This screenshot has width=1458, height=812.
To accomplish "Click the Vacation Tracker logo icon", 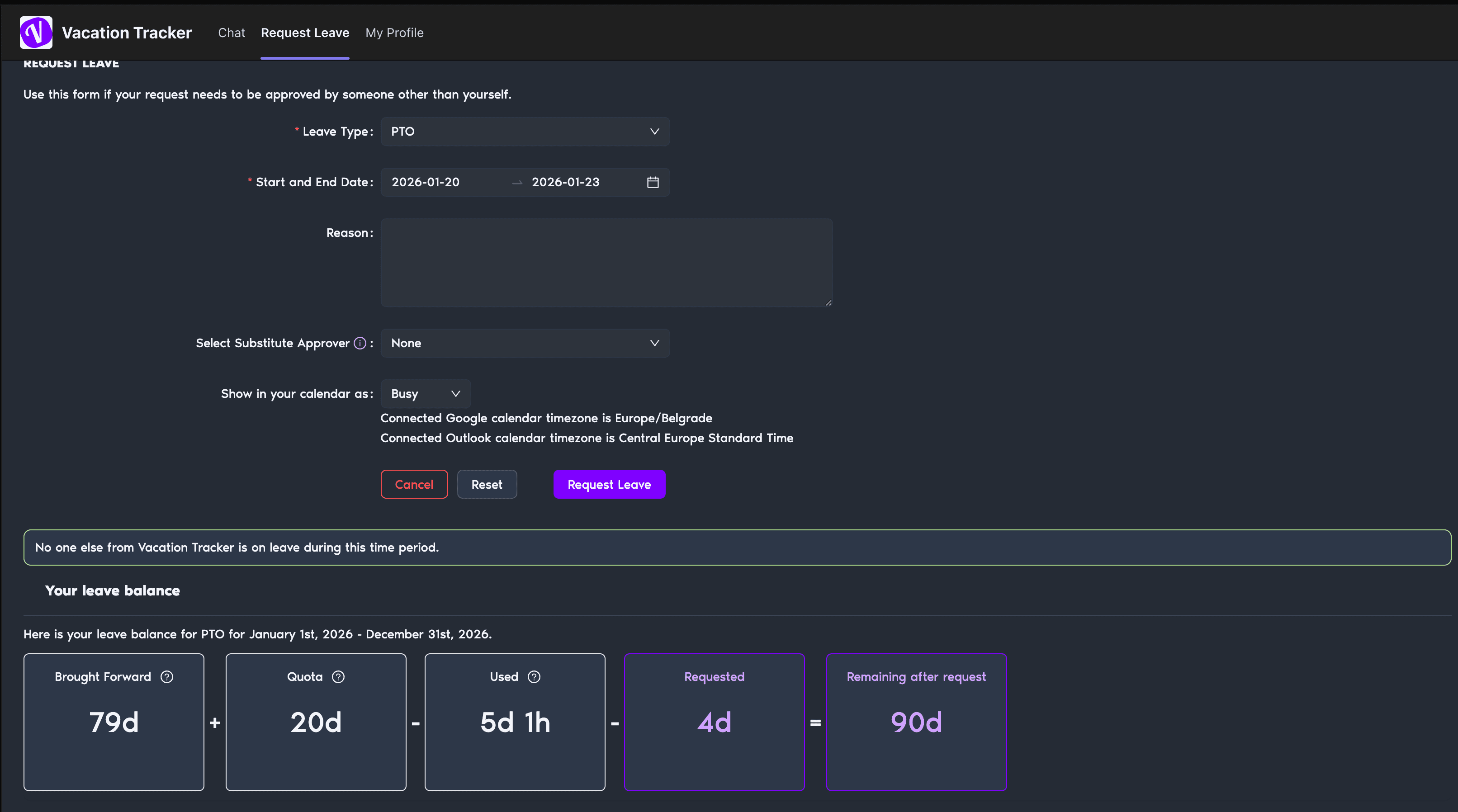I will 36,32.
